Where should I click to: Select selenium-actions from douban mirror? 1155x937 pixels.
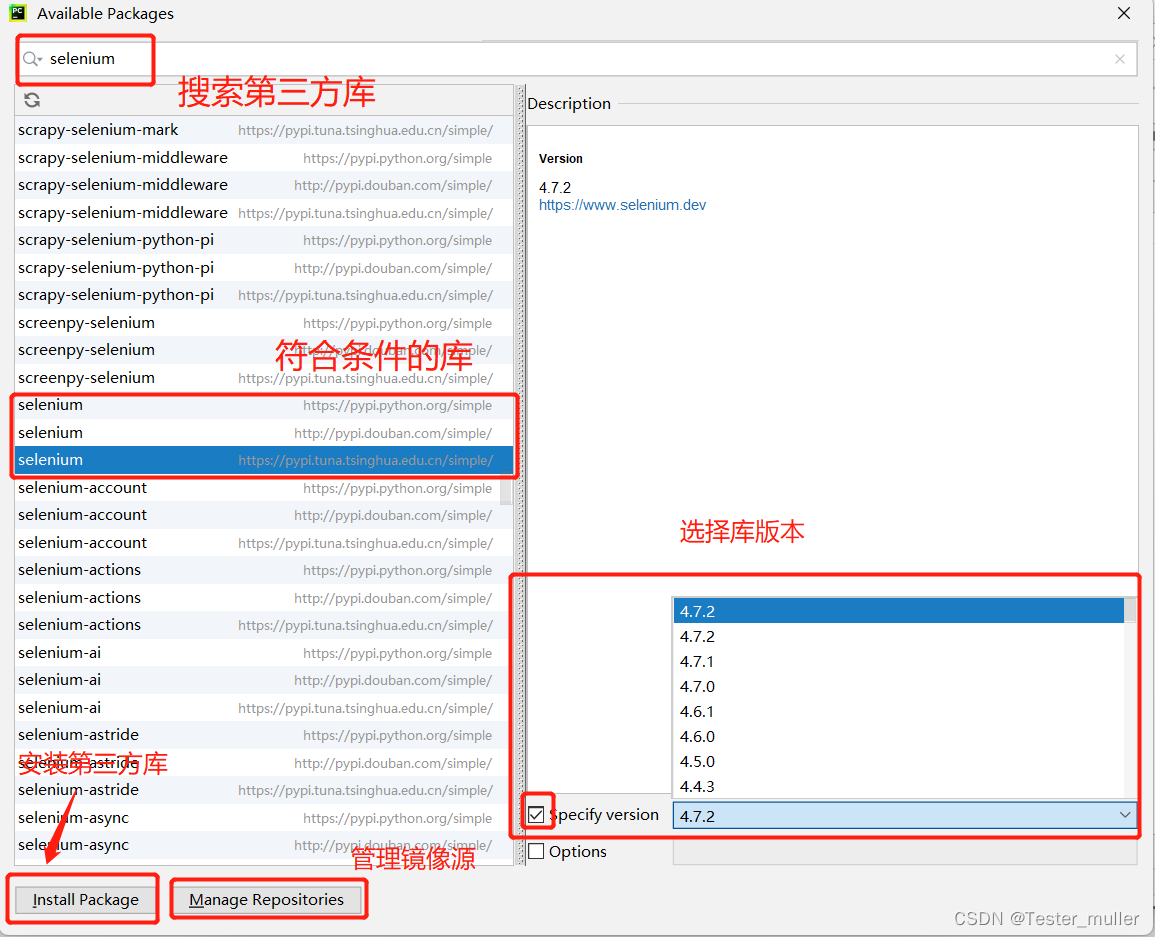(264, 597)
